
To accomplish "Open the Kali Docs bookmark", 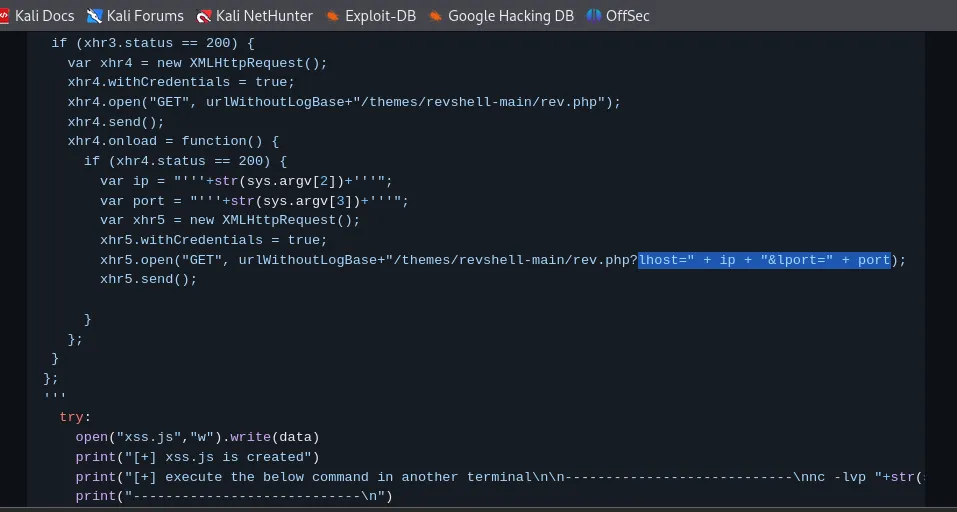I will pyautogui.click(x=37, y=16).
